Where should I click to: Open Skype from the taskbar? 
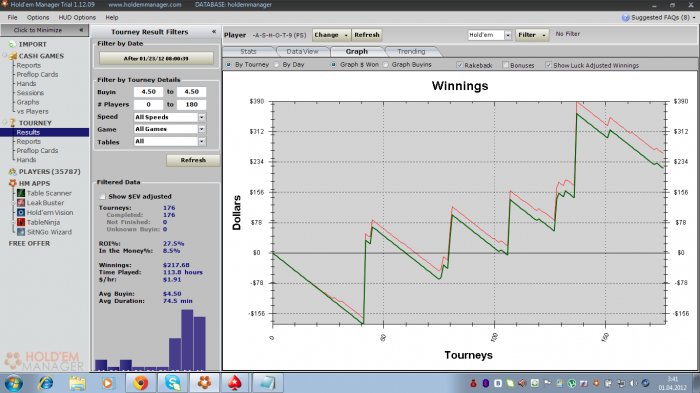point(173,383)
